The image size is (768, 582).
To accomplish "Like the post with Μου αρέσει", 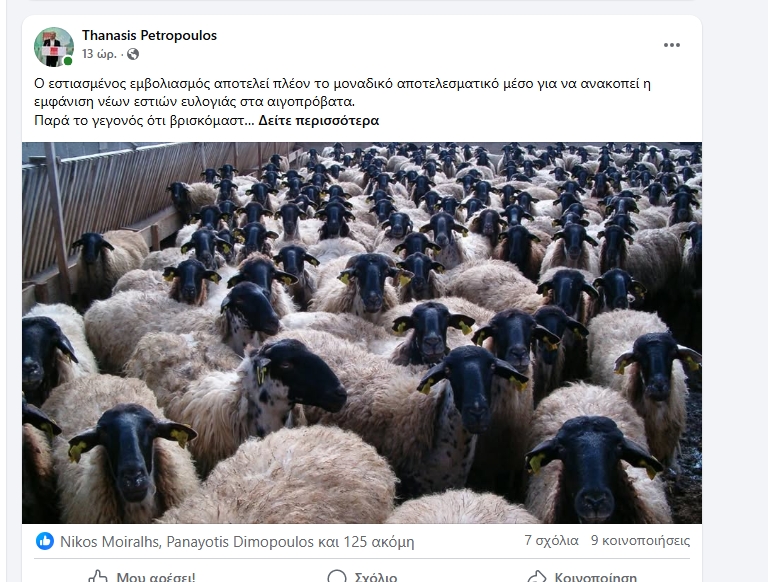I will coord(142,577).
